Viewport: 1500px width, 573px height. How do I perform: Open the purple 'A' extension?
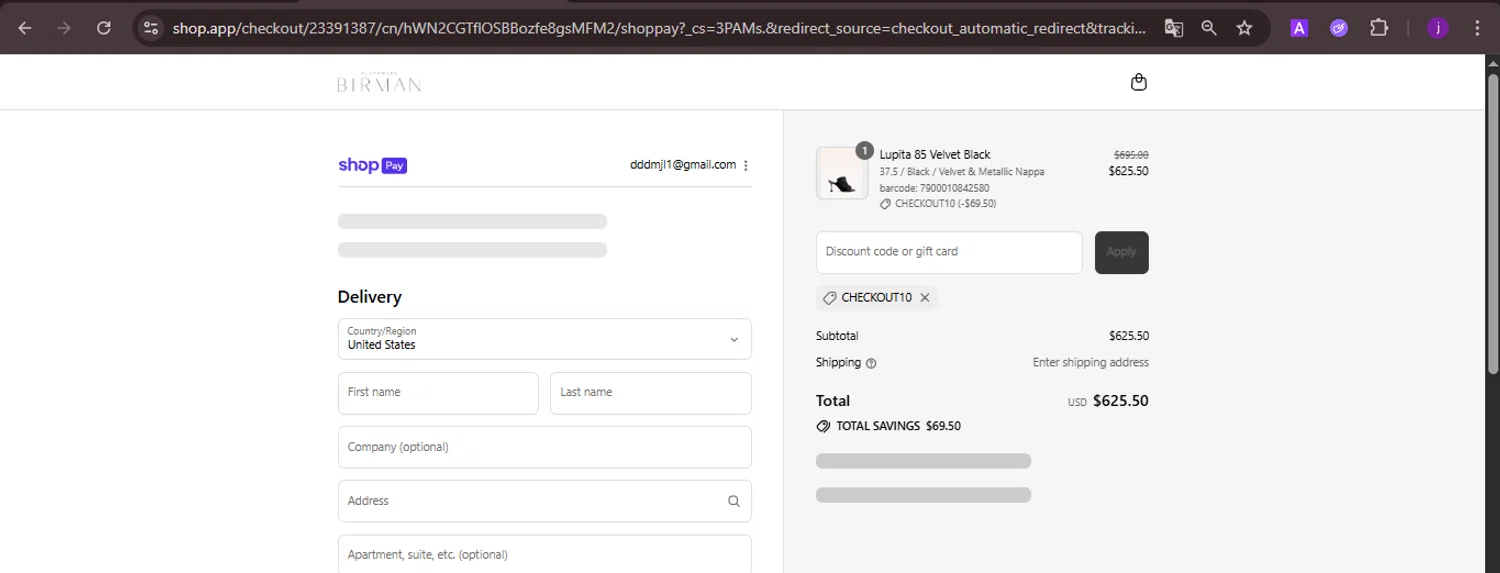click(x=1299, y=28)
